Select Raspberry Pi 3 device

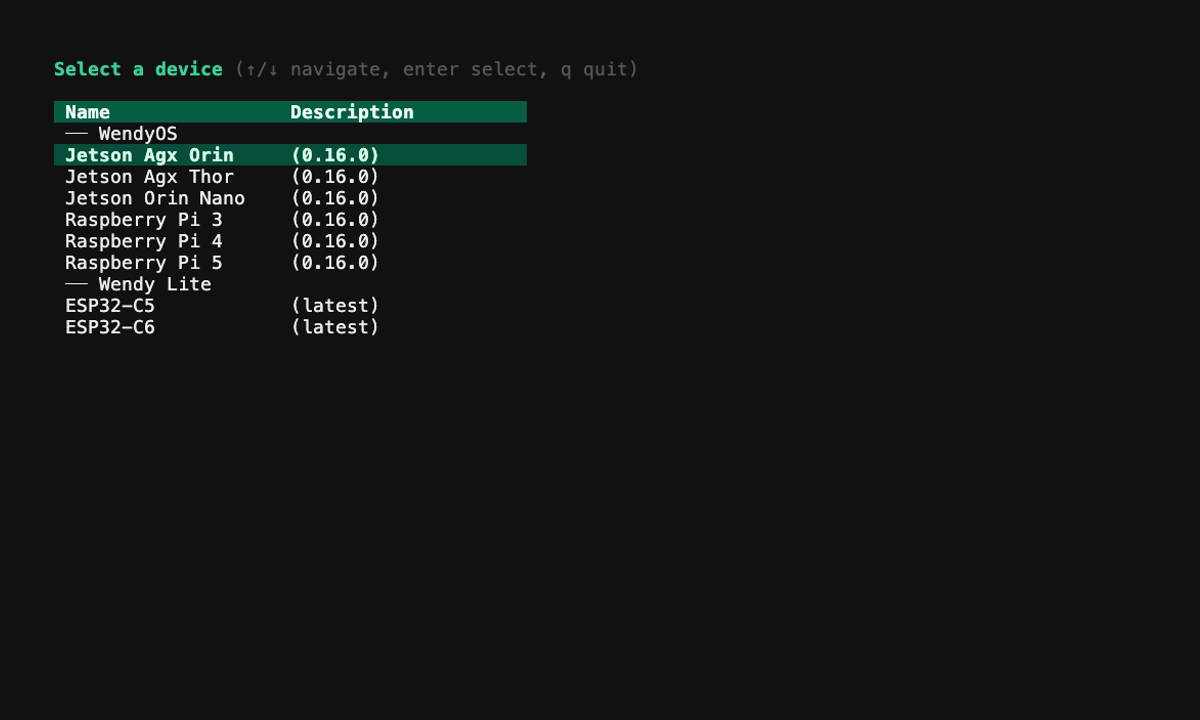coord(290,220)
